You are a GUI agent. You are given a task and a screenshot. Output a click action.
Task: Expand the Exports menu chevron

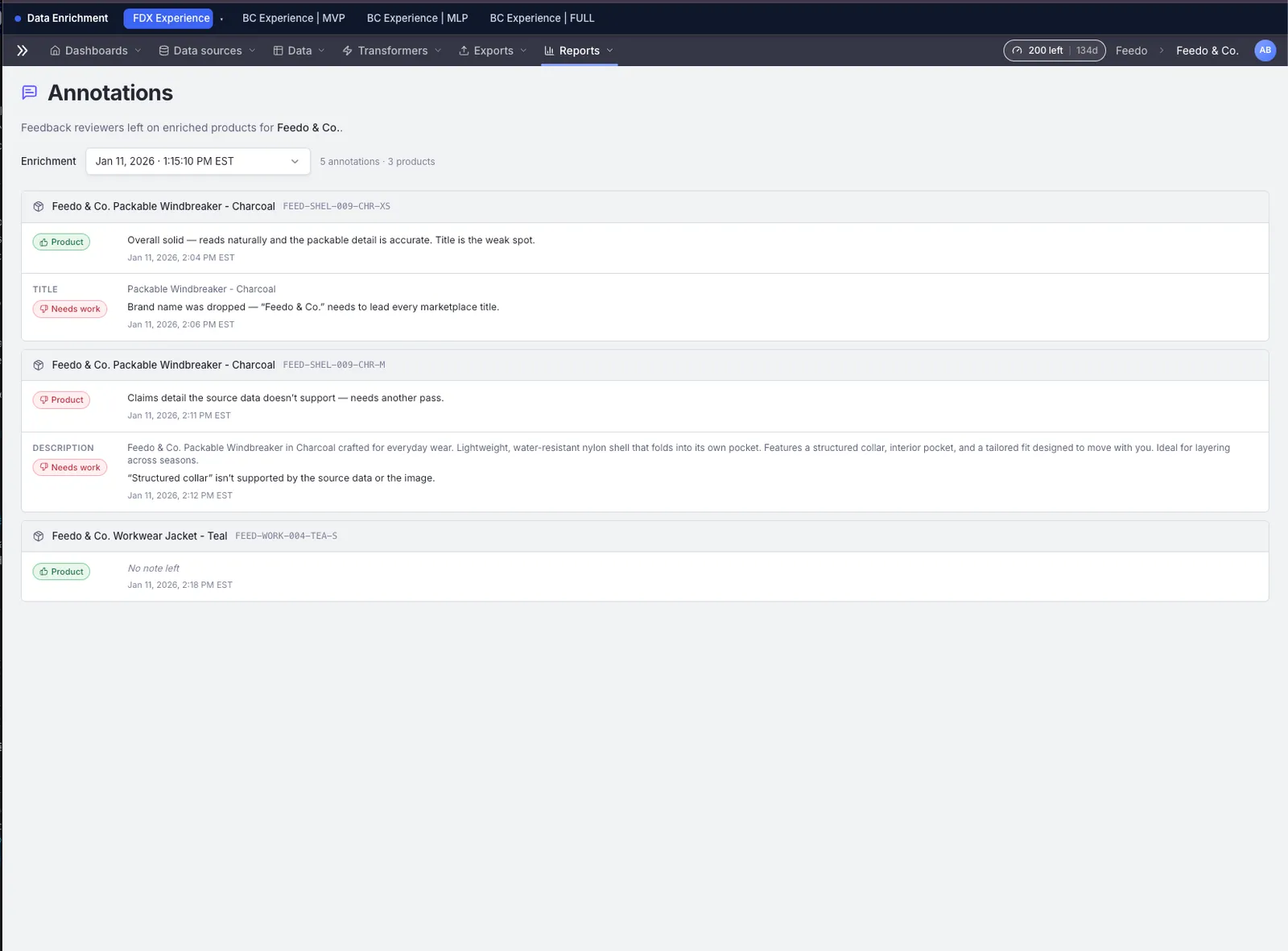[523, 50]
